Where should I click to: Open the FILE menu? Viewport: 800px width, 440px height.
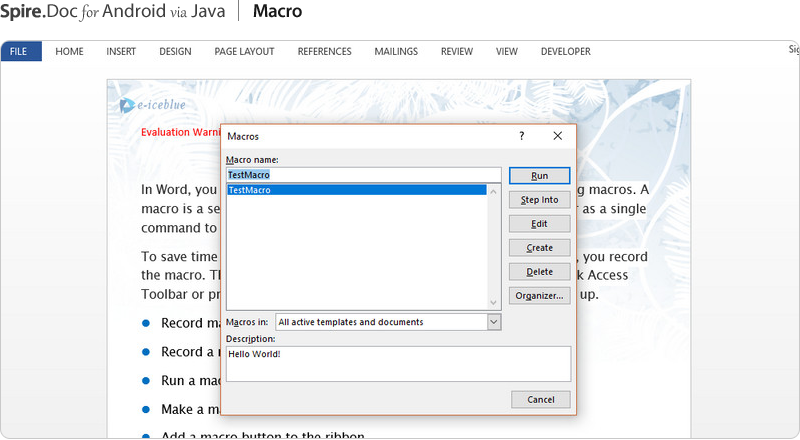(x=20, y=52)
